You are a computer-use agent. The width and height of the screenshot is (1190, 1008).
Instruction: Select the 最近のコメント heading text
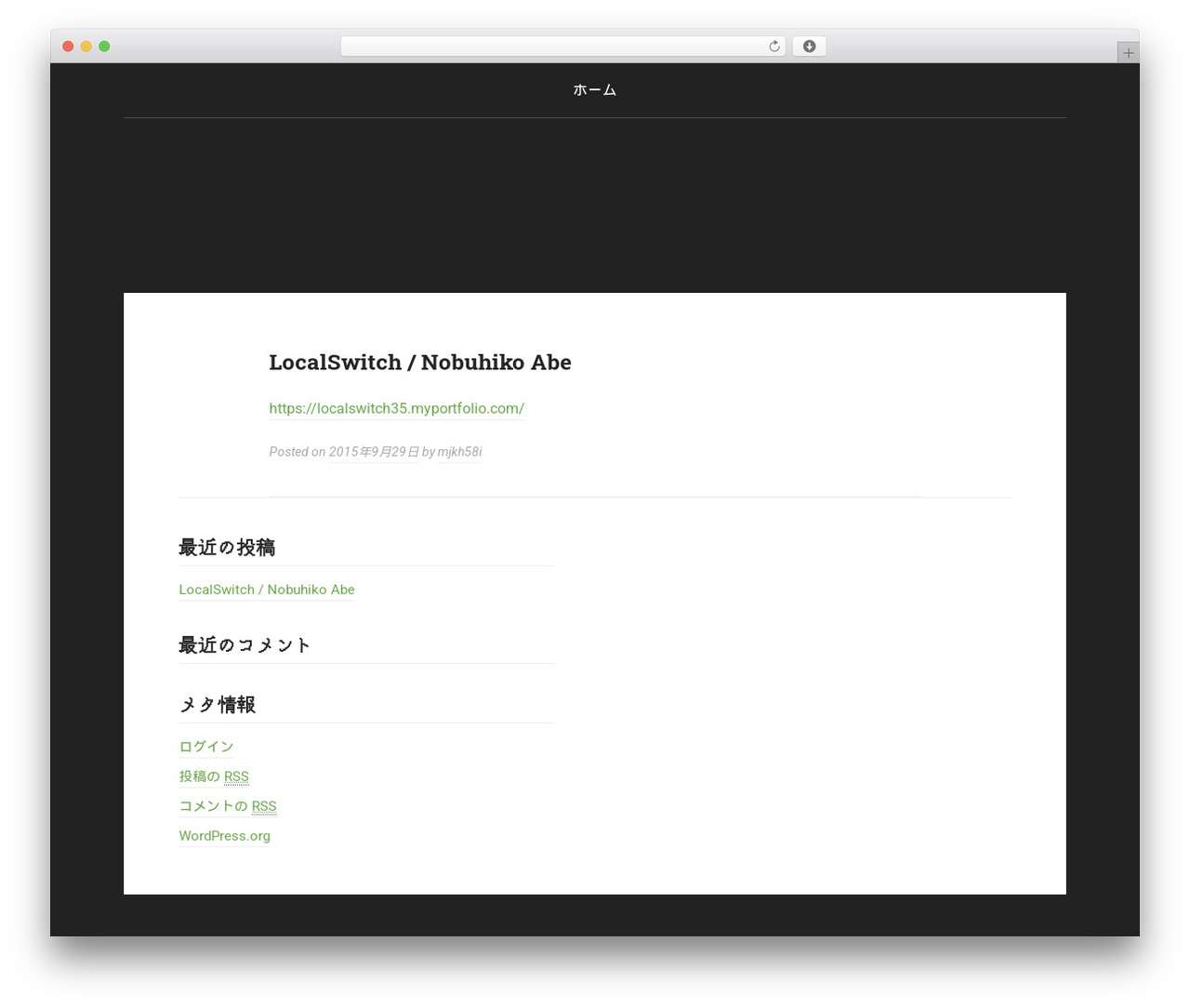click(x=245, y=645)
